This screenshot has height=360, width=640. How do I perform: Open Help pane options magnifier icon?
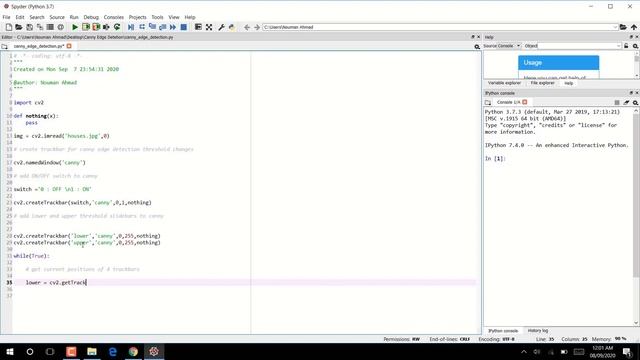(x=636, y=46)
